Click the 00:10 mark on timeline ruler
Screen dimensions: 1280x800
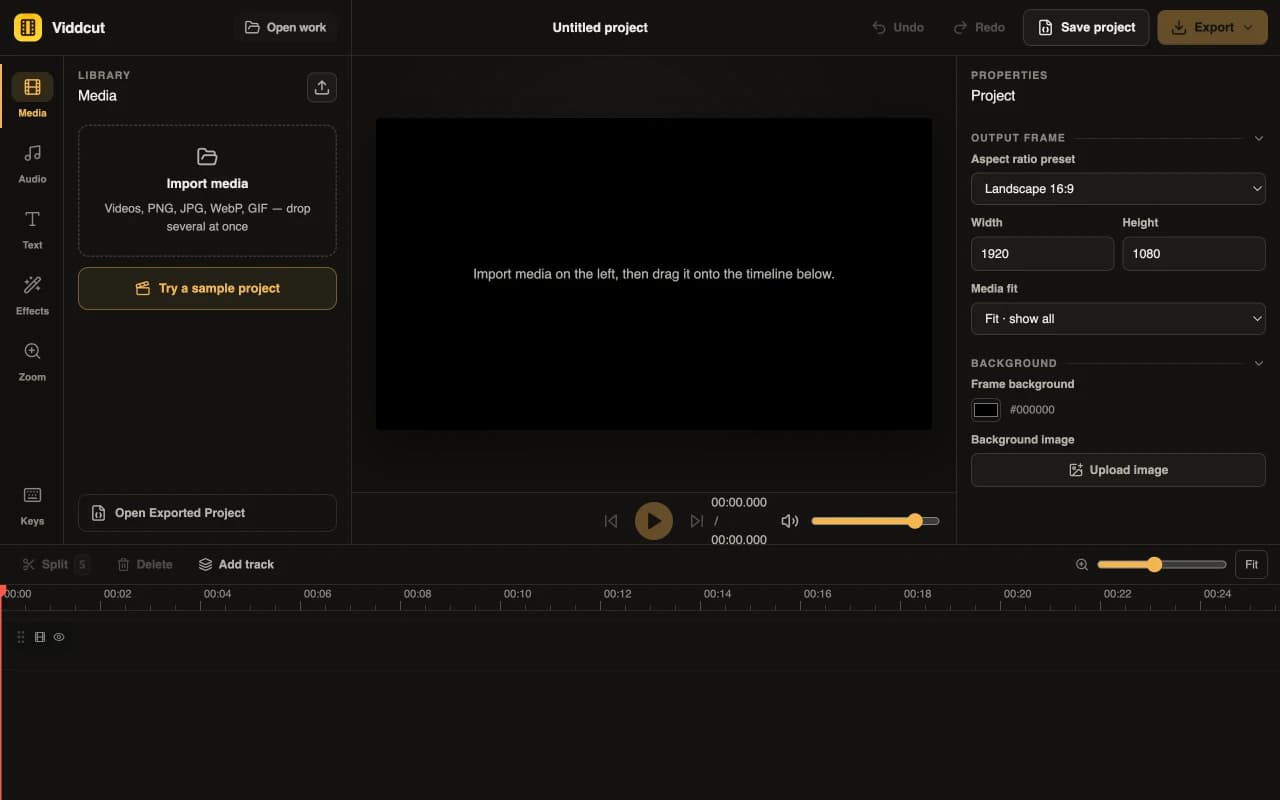click(x=517, y=594)
